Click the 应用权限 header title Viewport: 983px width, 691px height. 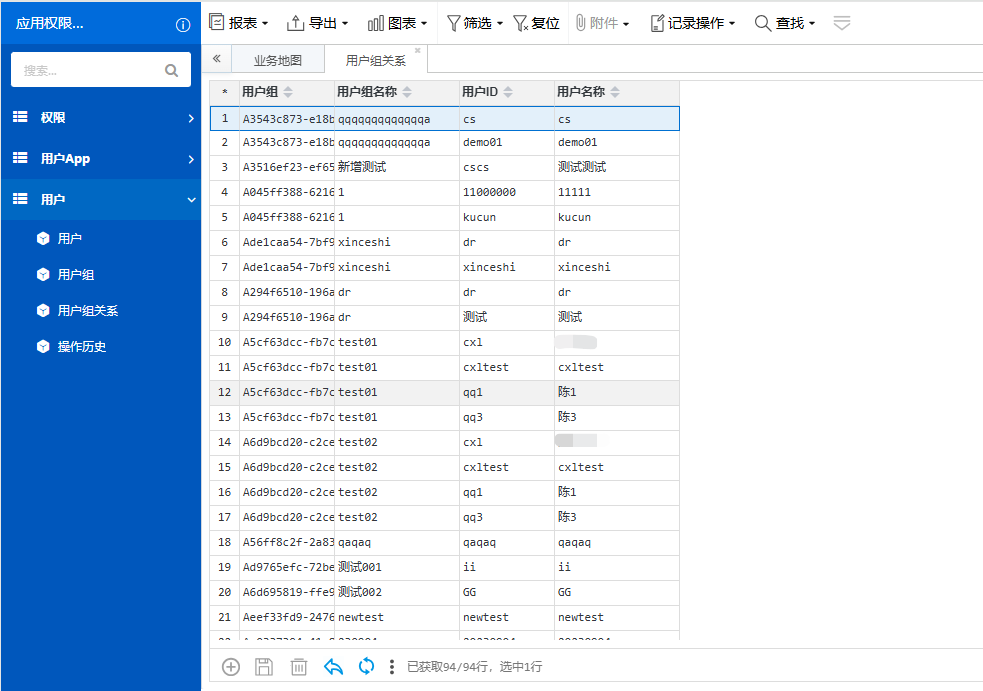coord(50,24)
